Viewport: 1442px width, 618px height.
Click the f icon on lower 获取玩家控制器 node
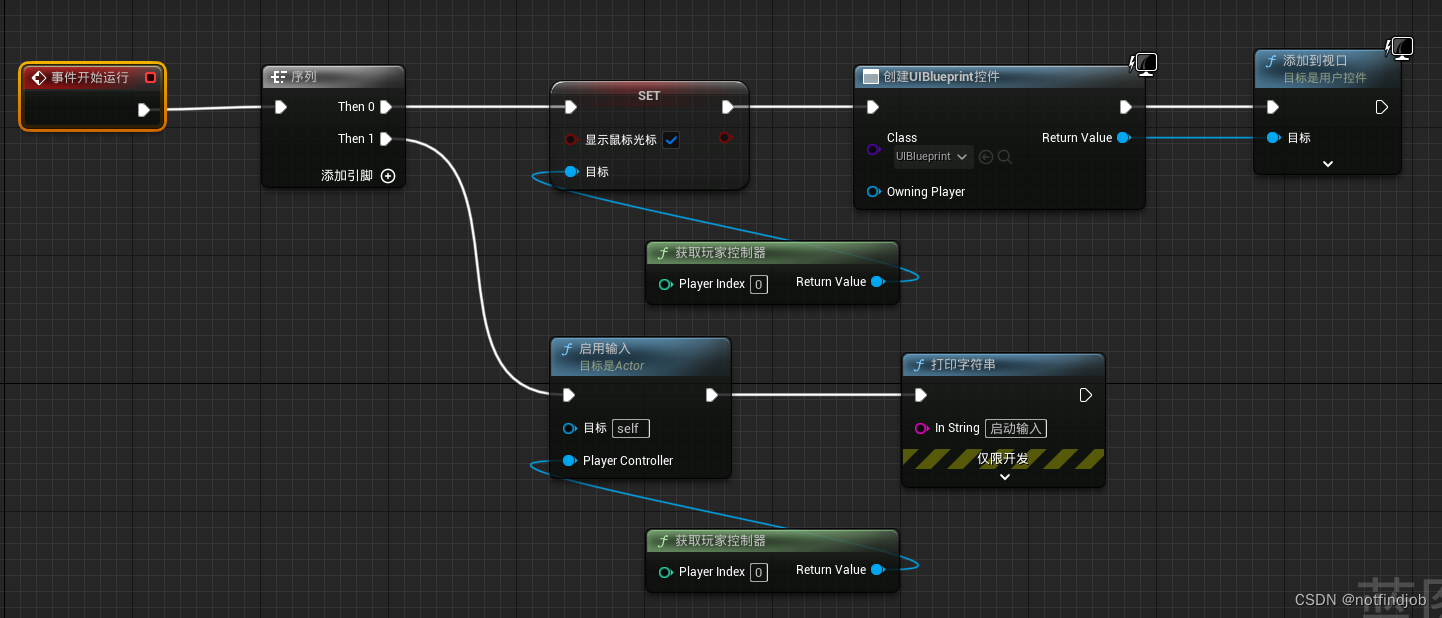click(x=663, y=540)
